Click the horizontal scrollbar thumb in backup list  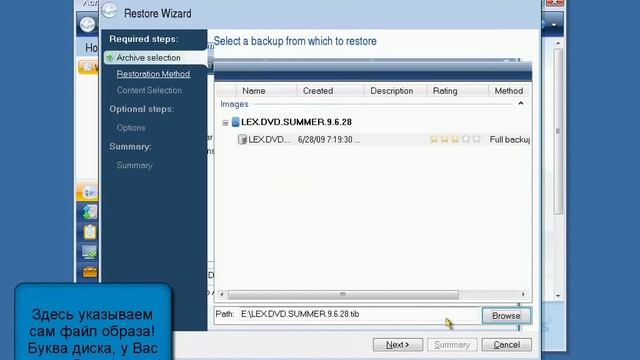pyautogui.click(x=343, y=294)
